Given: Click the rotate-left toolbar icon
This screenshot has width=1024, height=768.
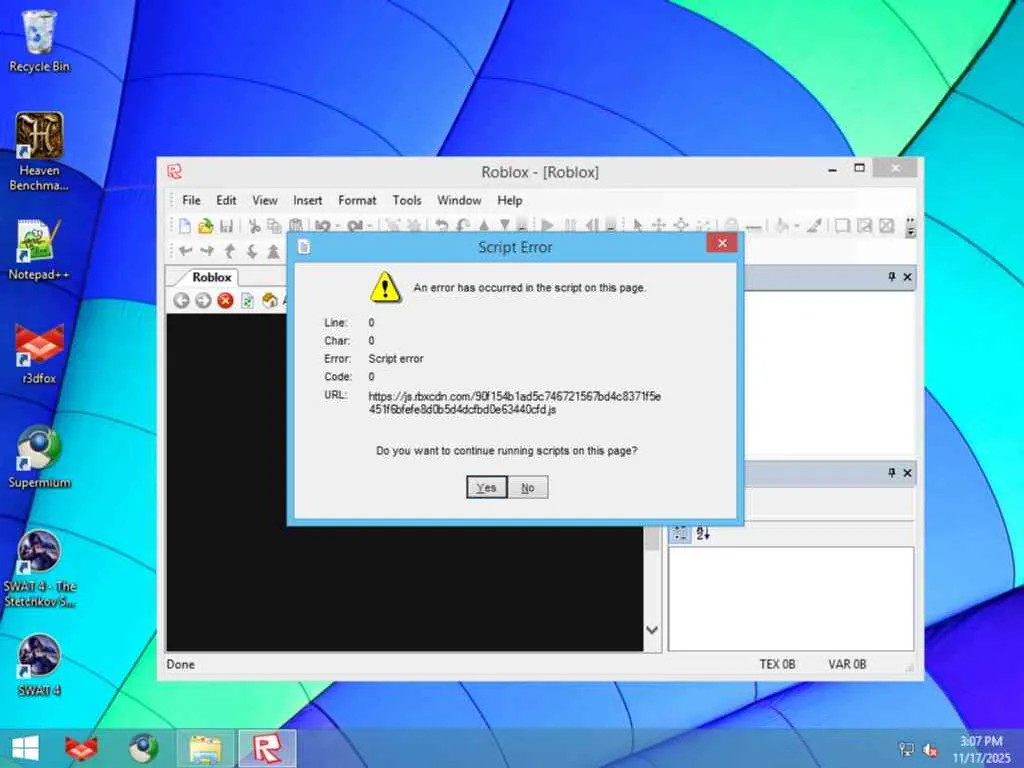Looking at the screenshot, I should (441, 225).
